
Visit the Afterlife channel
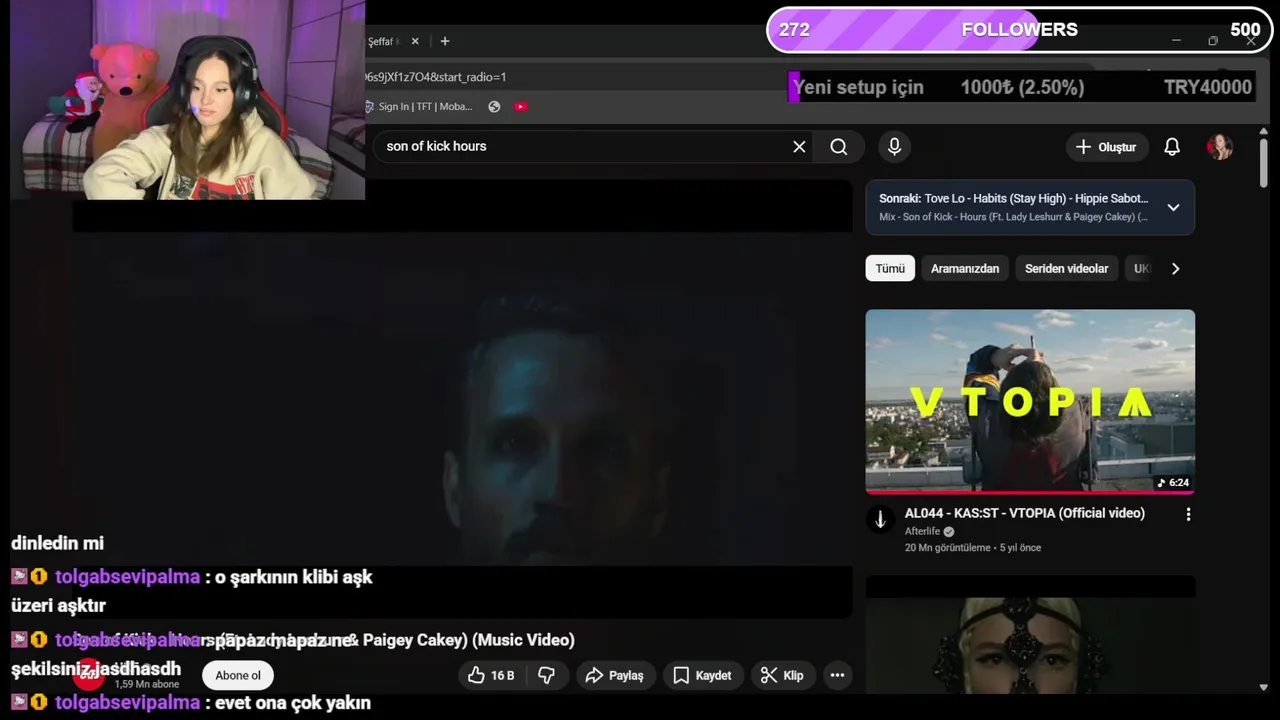coord(922,531)
